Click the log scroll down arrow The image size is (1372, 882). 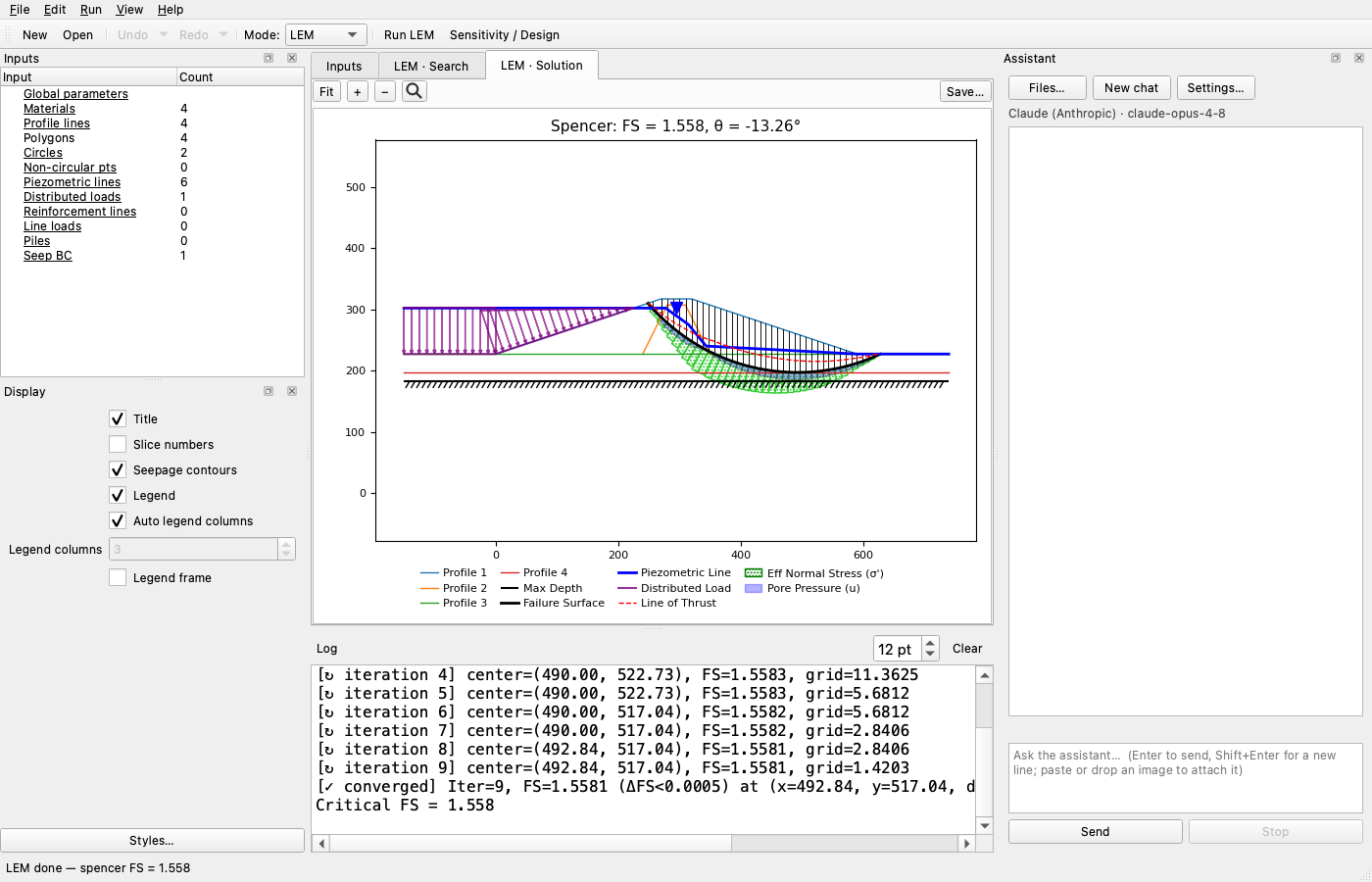985,826
